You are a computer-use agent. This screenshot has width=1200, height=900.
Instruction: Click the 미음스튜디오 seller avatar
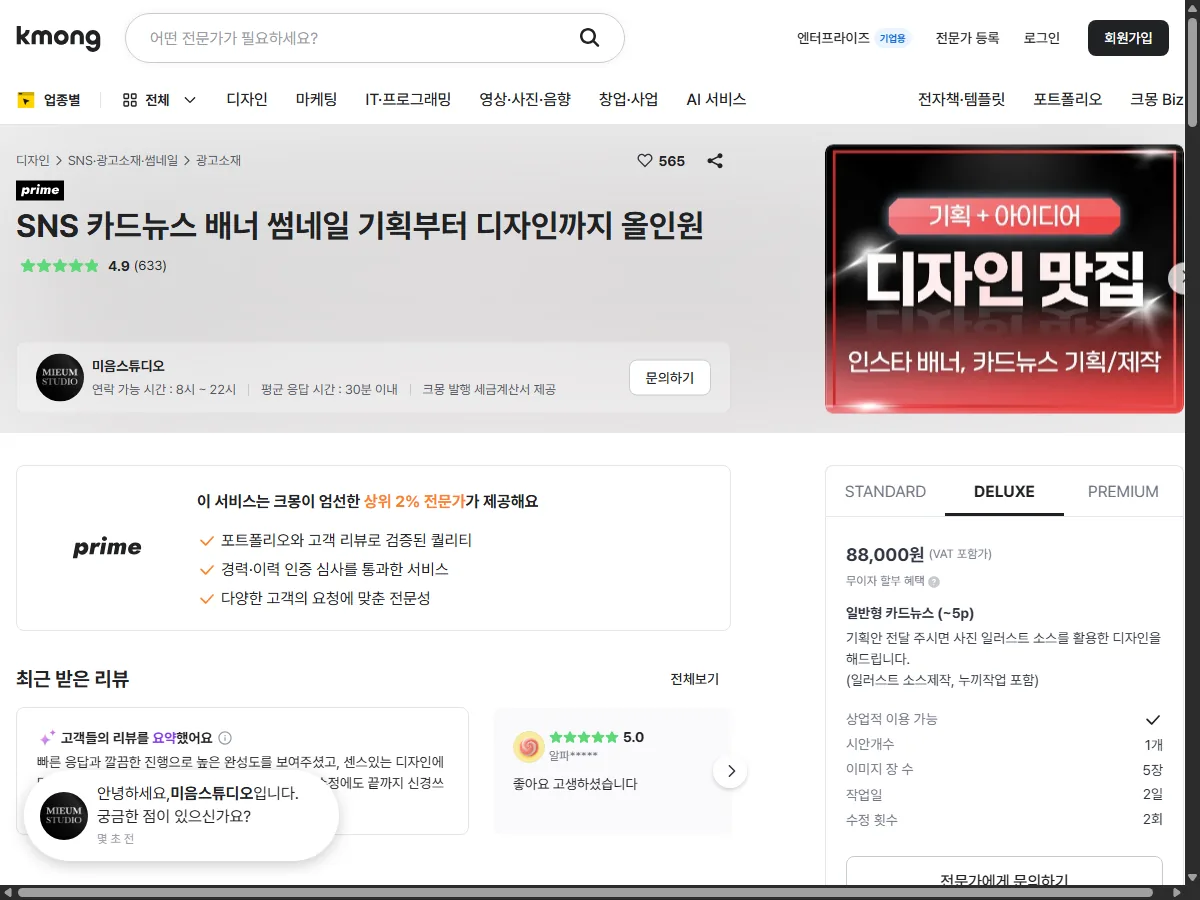60,377
